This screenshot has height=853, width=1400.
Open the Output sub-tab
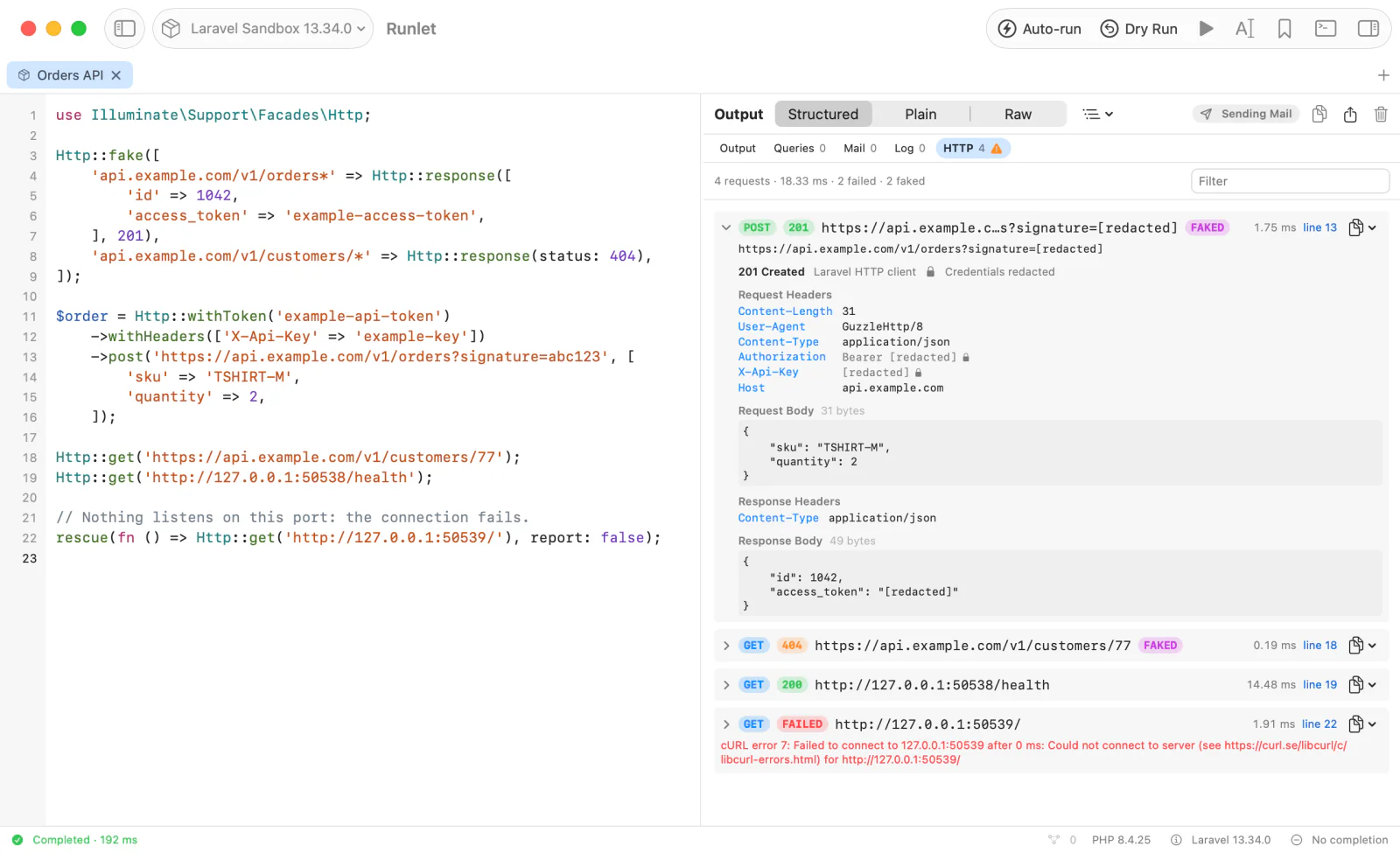tap(738, 148)
